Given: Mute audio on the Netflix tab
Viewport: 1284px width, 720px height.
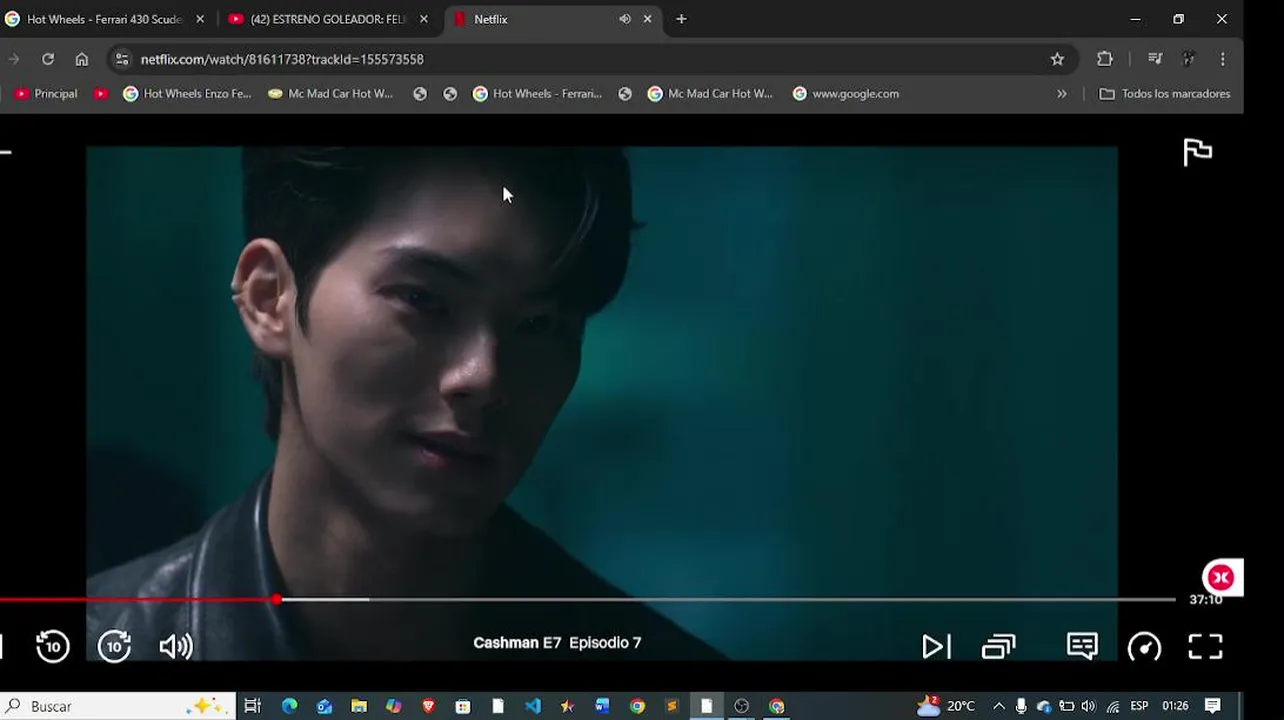Looking at the screenshot, I should tap(625, 19).
